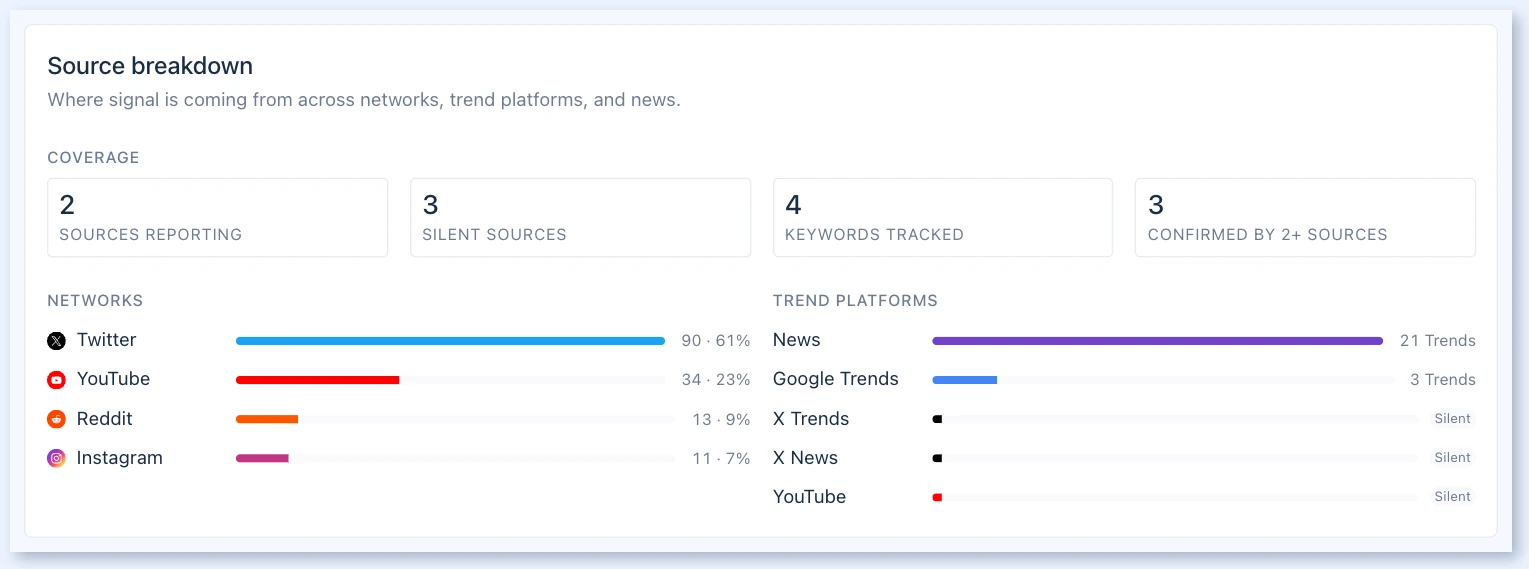This screenshot has width=1529, height=569.
Task: Click the Reddit logo icon
Action: point(56,419)
